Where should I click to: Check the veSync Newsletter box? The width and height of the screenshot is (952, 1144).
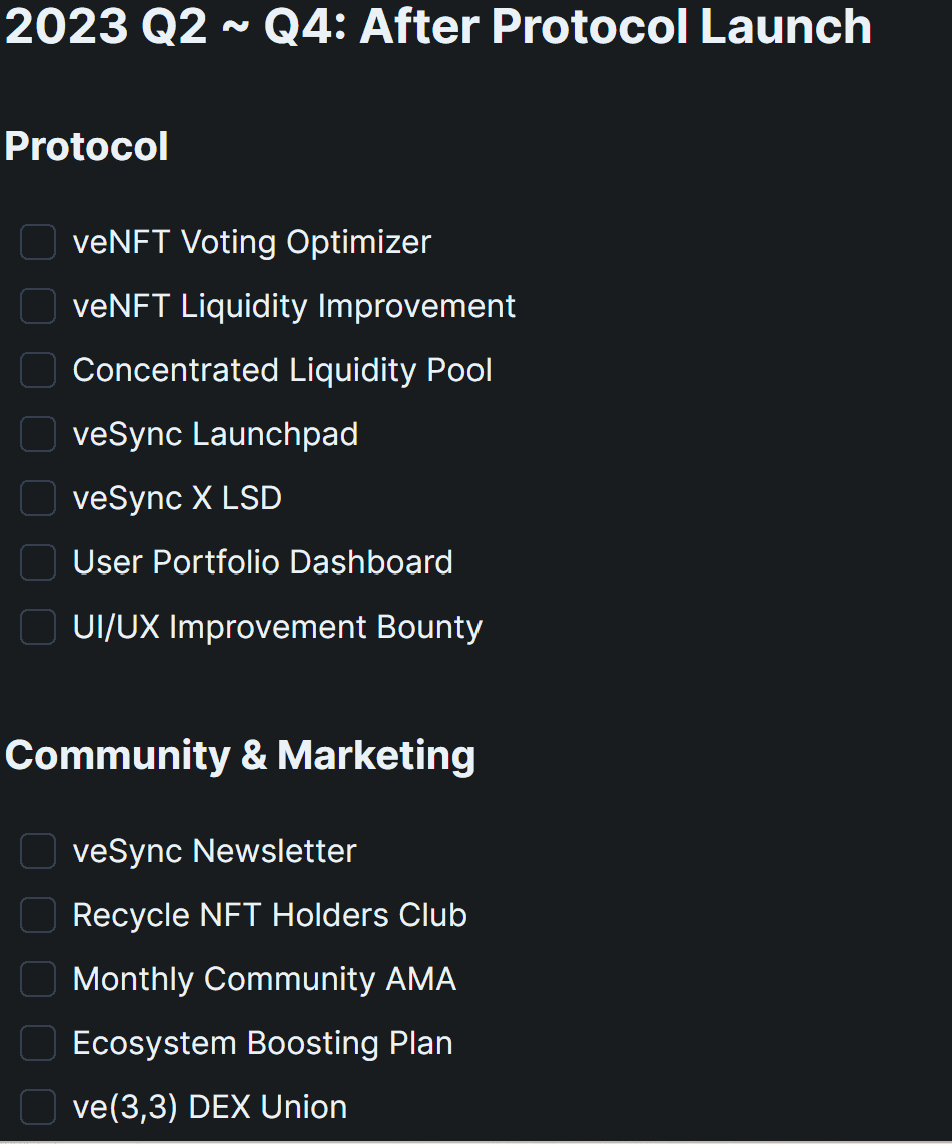coord(38,851)
